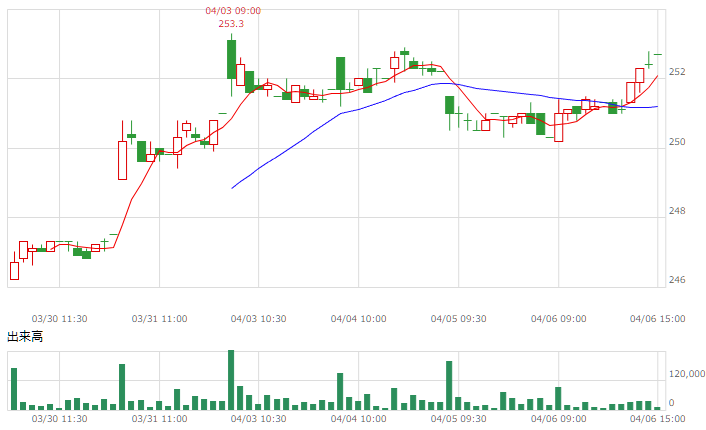
Task: Click 04/03 10:30 under the volume chart
Action: [258, 419]
